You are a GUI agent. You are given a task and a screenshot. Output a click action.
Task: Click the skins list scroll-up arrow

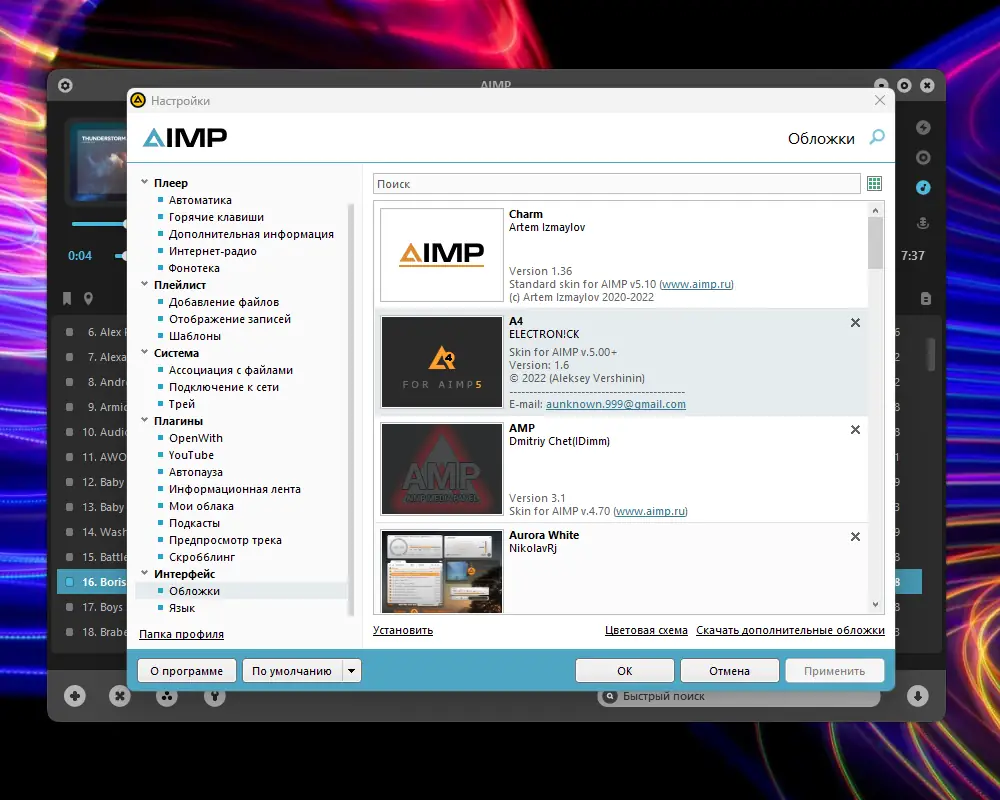[x=876, y=211]
